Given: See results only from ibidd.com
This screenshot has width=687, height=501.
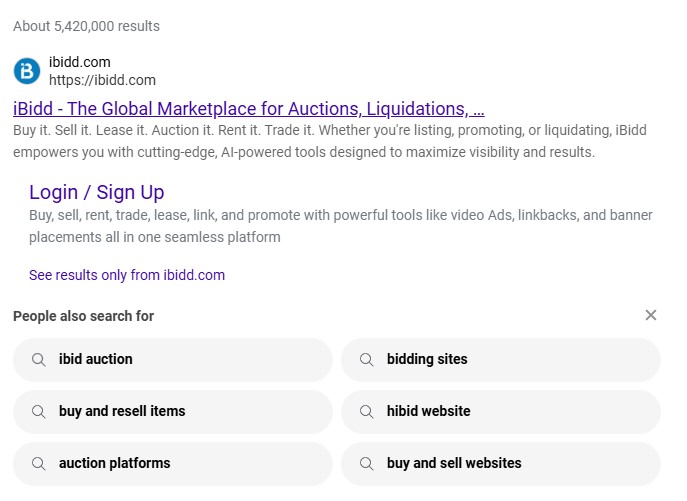Looking at the screenshot, I should pos(127,275).
